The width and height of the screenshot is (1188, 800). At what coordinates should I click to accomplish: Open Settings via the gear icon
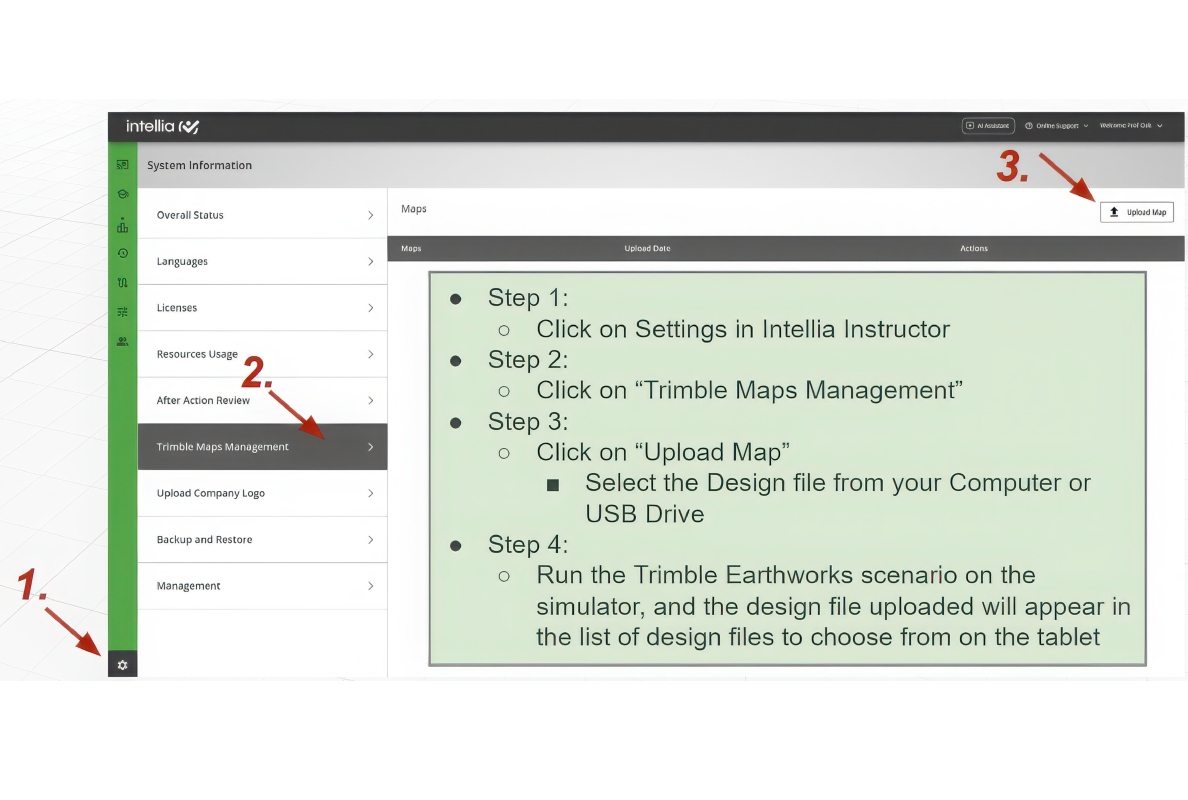tap(123, 665)
